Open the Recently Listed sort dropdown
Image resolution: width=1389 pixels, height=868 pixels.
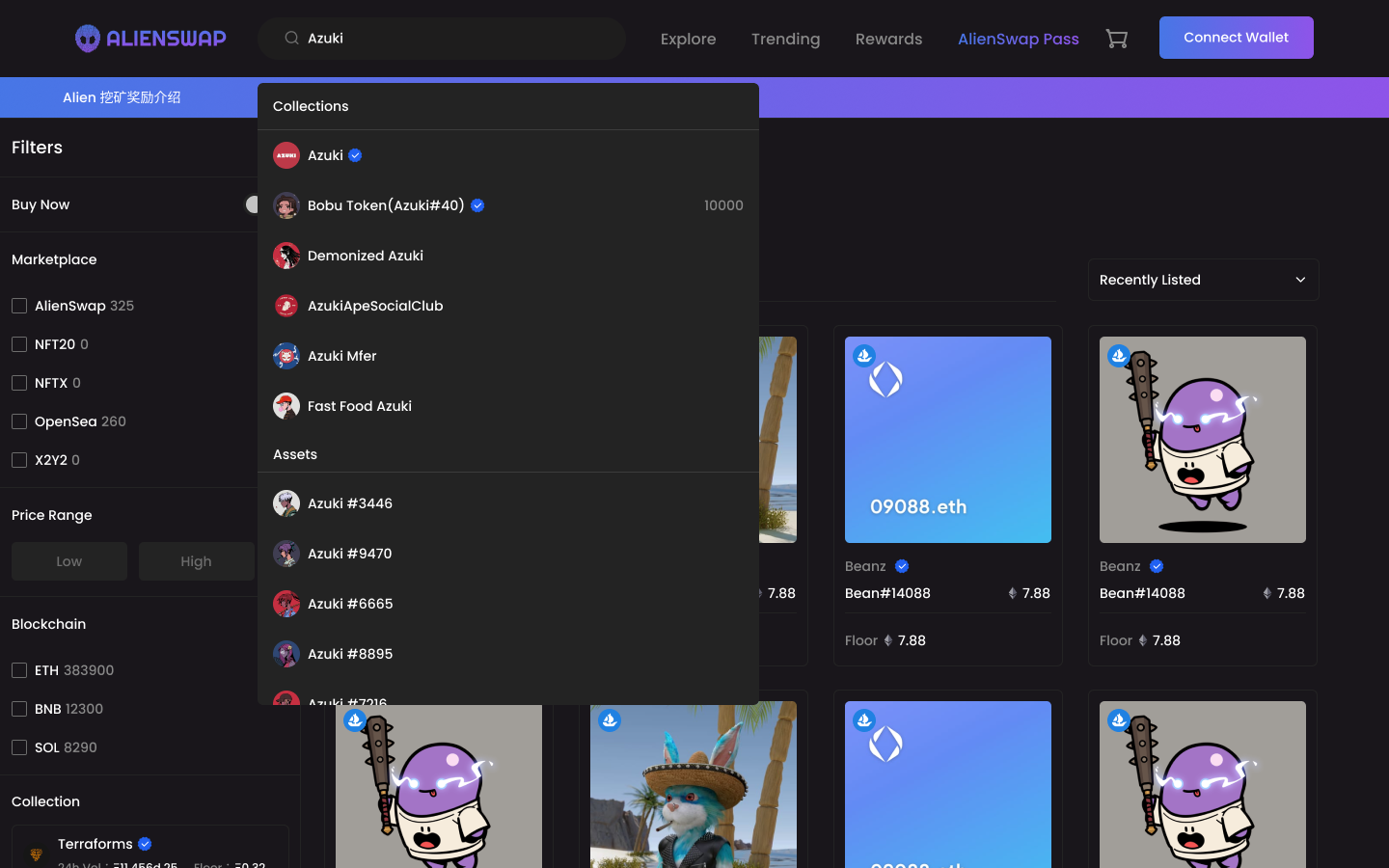pyautogui.click(x=1203, y=280)
